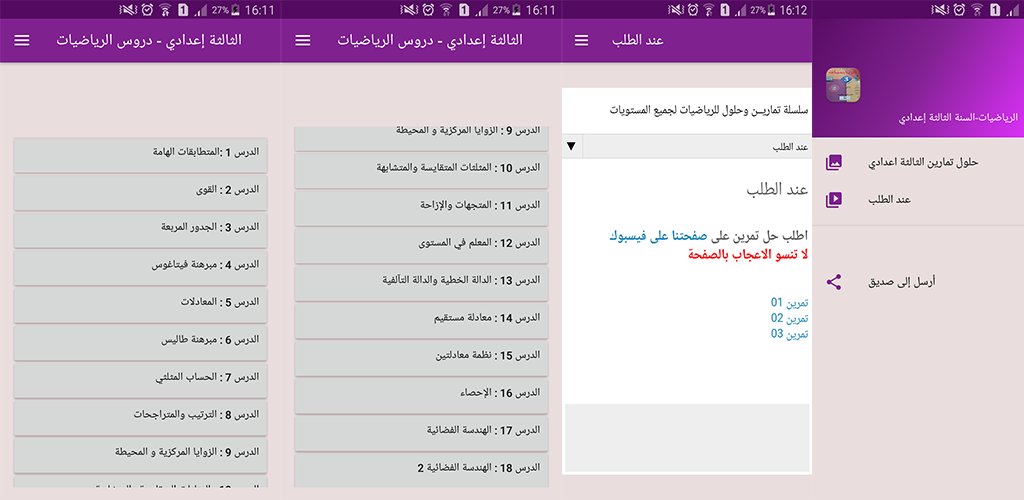Open lesson الدرس 16 الإحصاء
This screenshot has width=1024, height=500.
[x=422, y=396]
